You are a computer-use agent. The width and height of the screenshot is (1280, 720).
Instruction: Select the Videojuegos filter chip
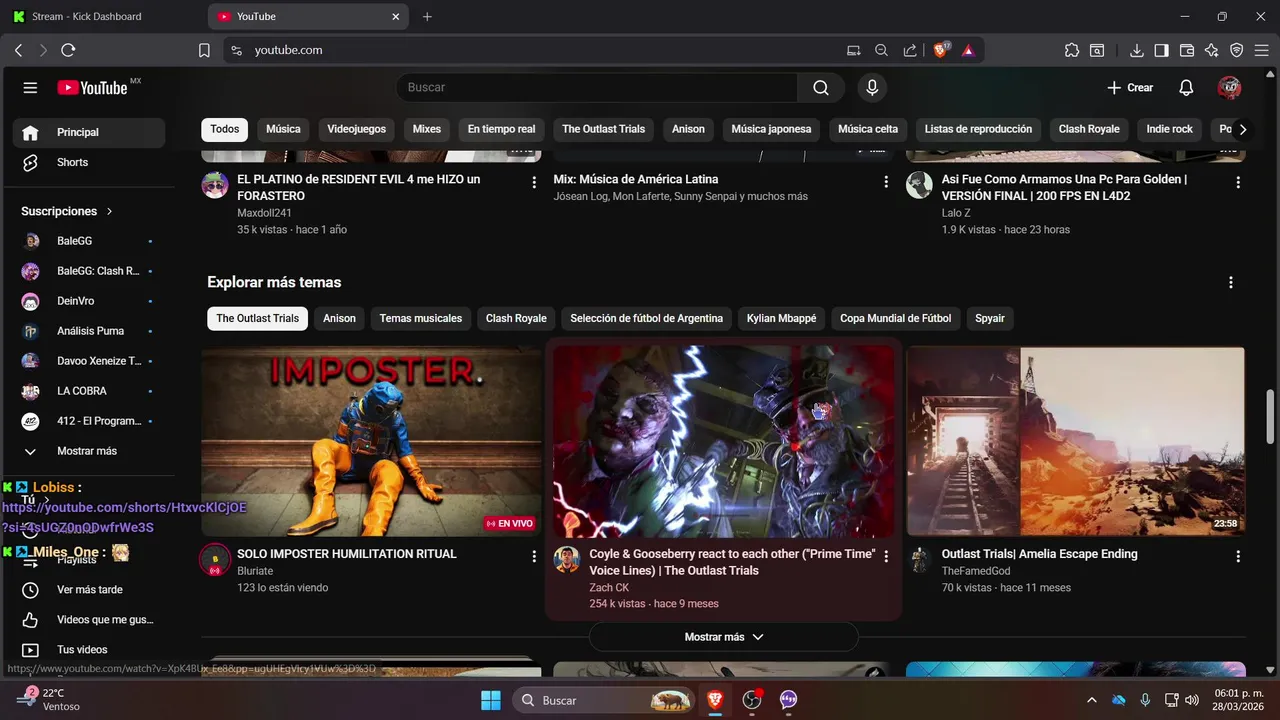[356, 129]
